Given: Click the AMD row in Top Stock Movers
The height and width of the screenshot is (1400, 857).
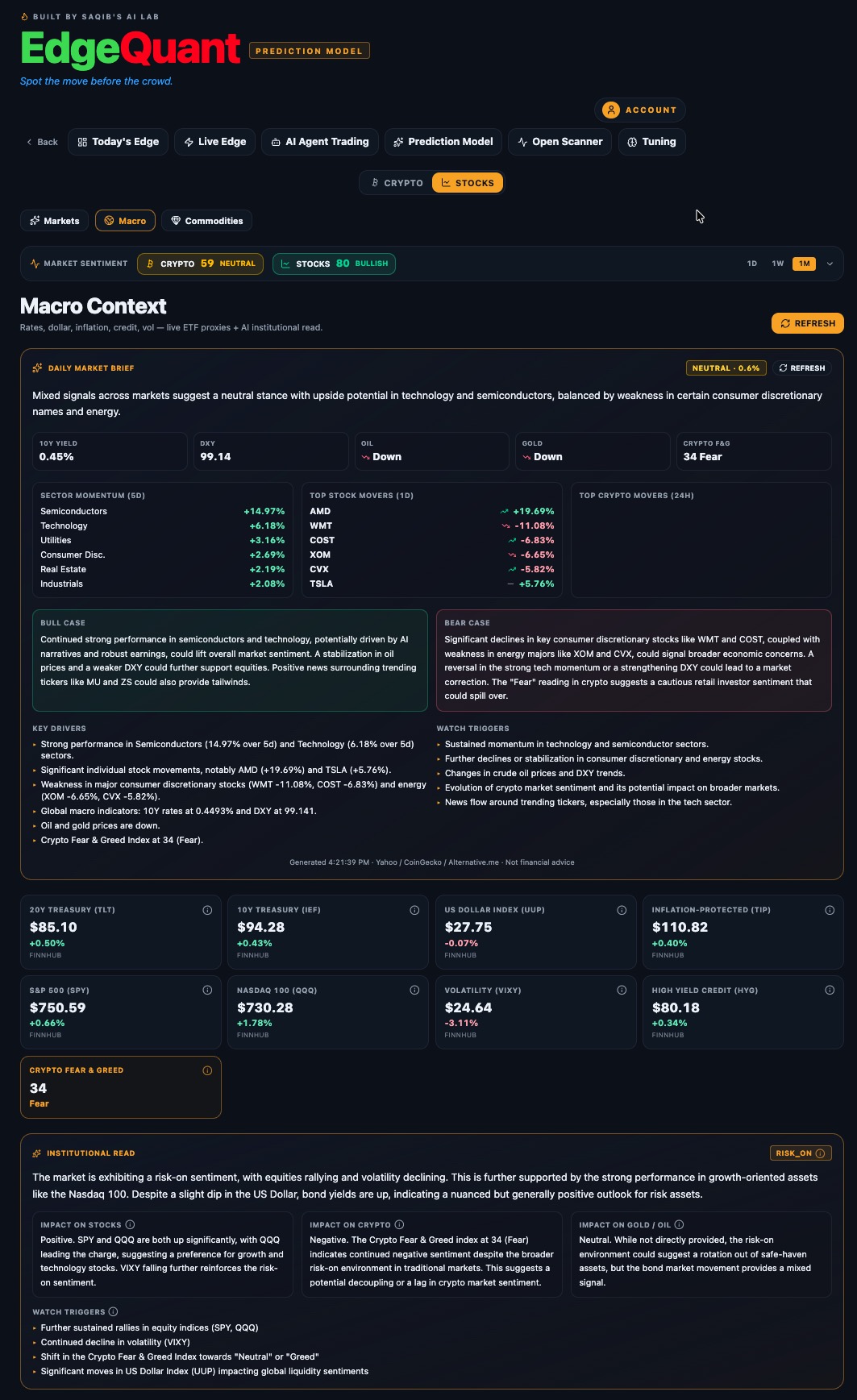Looking at the screenshot, I should 431,511.
